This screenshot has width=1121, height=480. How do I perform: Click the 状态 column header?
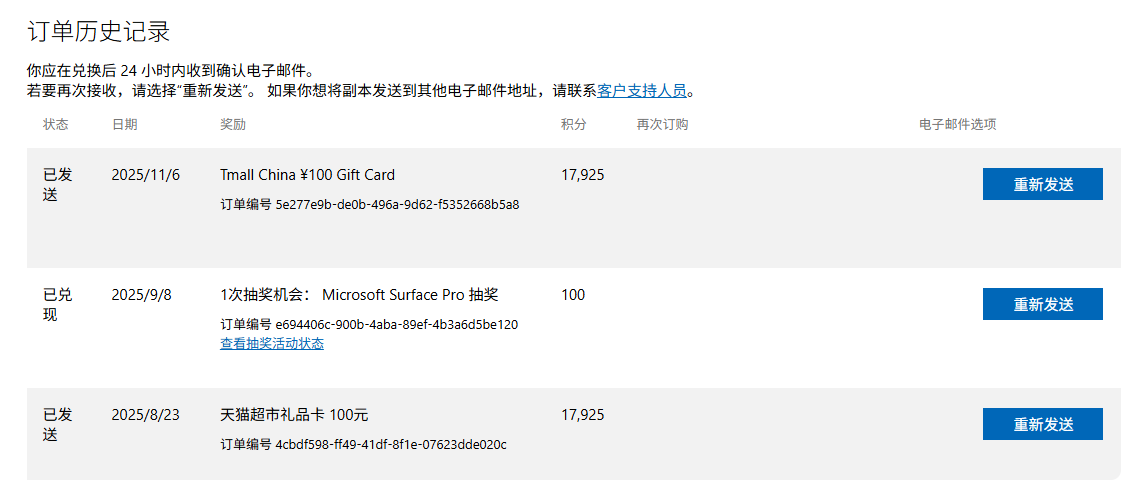pos(56,125)
